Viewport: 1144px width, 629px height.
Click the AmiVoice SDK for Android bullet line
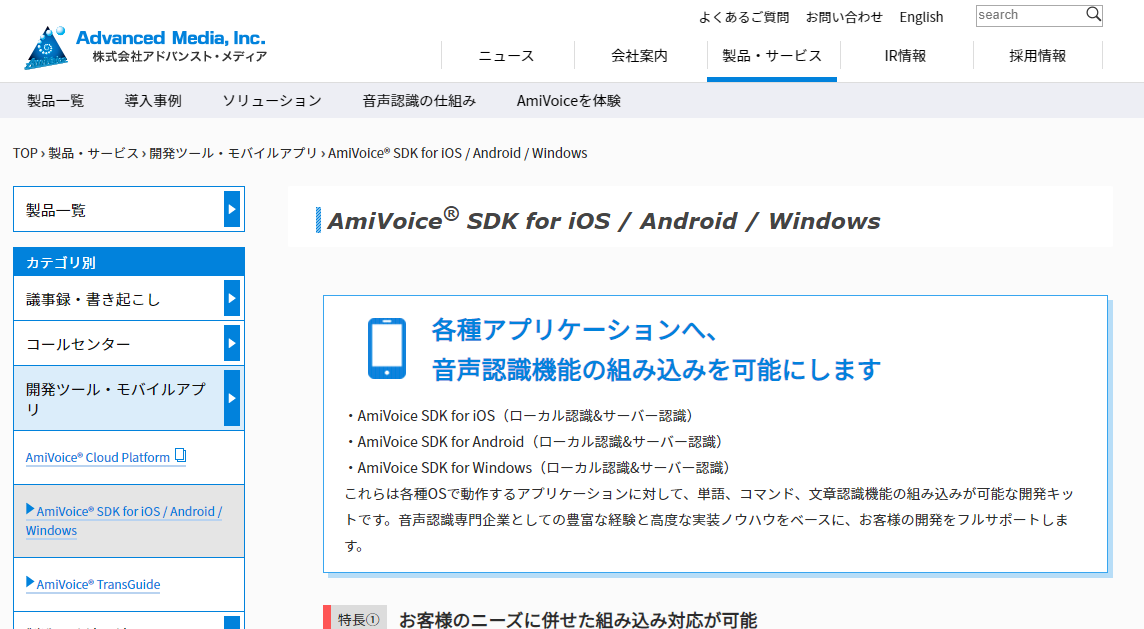pos(535,442)
